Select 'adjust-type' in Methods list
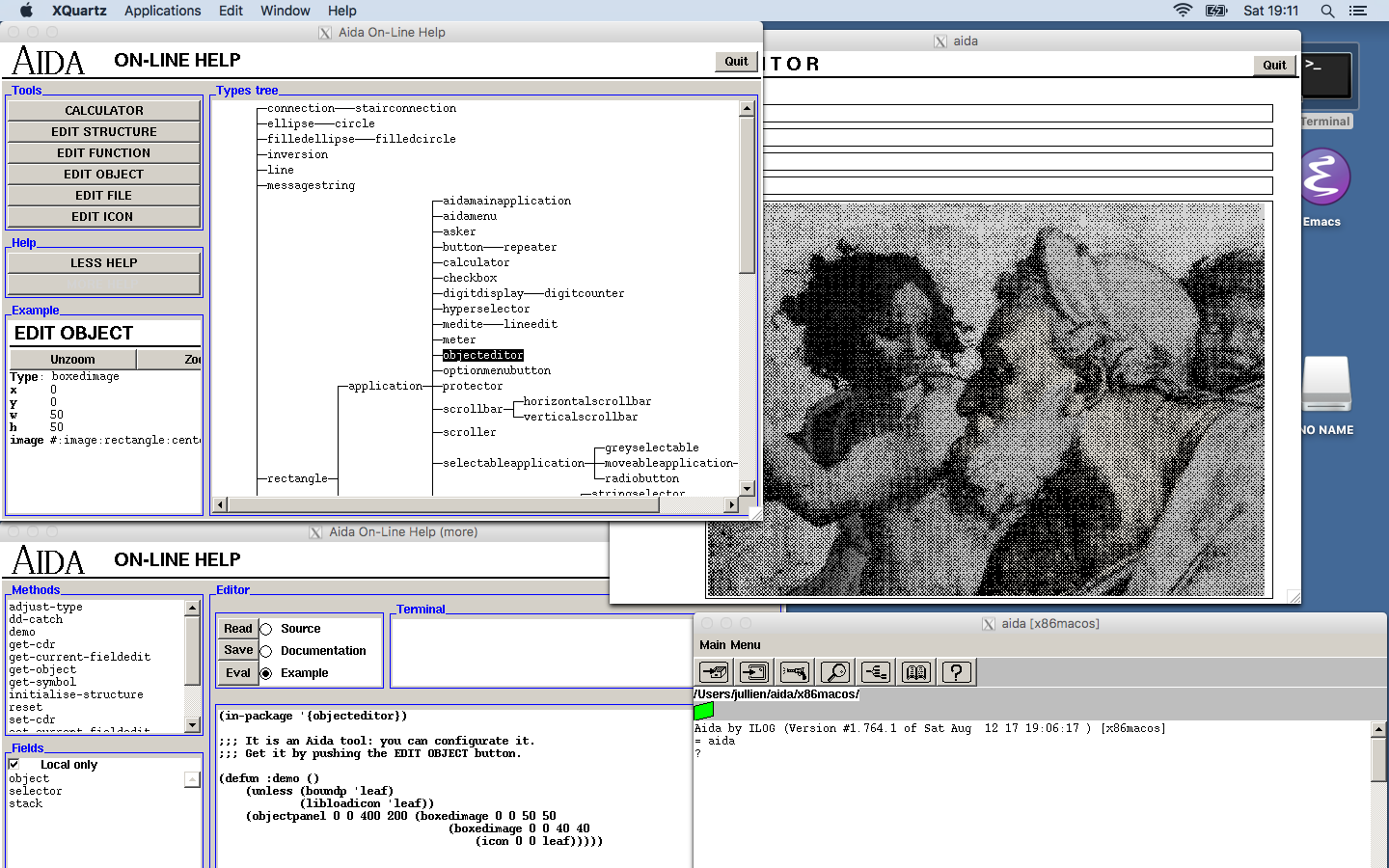Screen dimensions: 1389x868 [x=45, y=607]
